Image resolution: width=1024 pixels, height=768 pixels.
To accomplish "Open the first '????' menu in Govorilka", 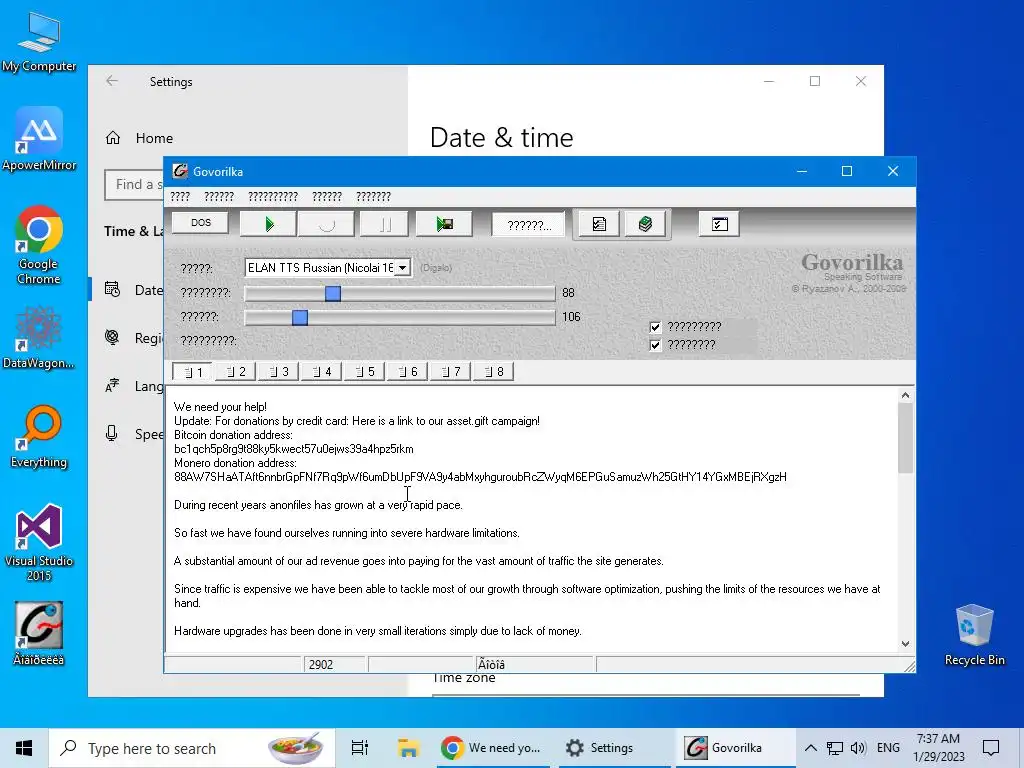I will click(x=180, y=197).
